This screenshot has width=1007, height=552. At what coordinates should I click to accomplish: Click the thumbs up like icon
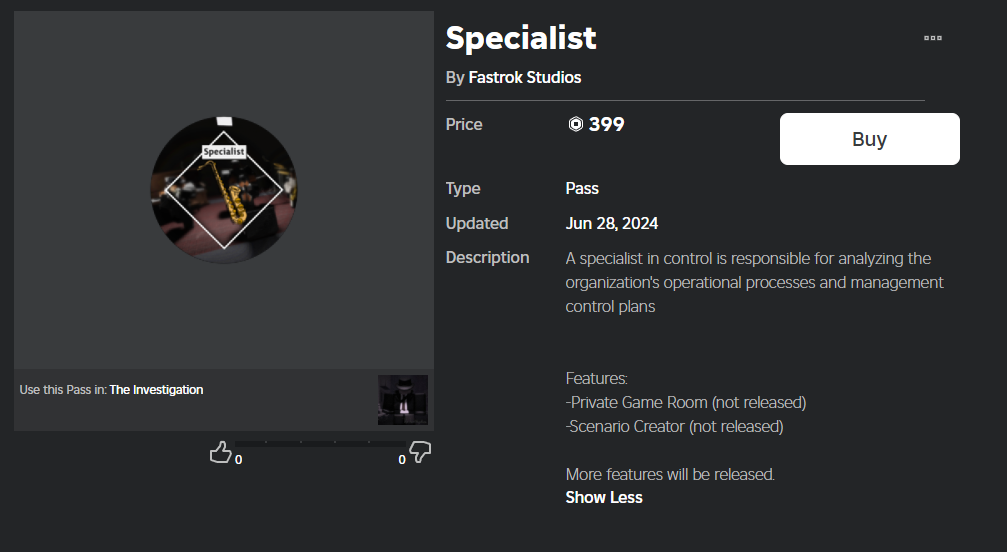[220, 453]
